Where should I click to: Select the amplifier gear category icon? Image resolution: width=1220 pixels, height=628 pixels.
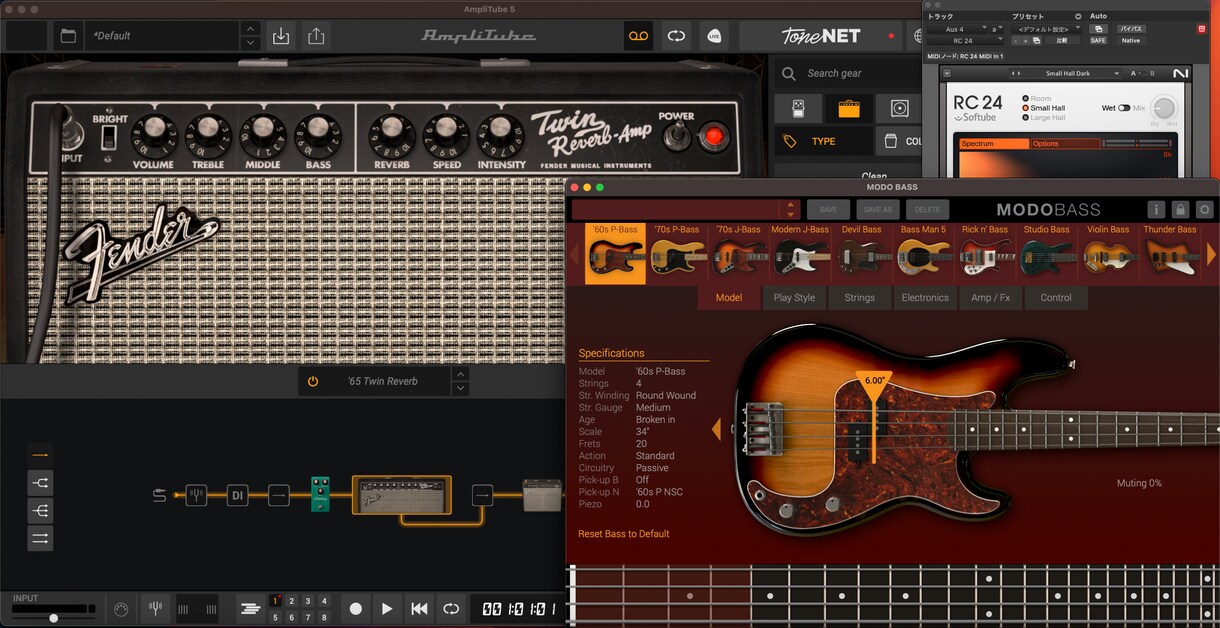point(849,109)
